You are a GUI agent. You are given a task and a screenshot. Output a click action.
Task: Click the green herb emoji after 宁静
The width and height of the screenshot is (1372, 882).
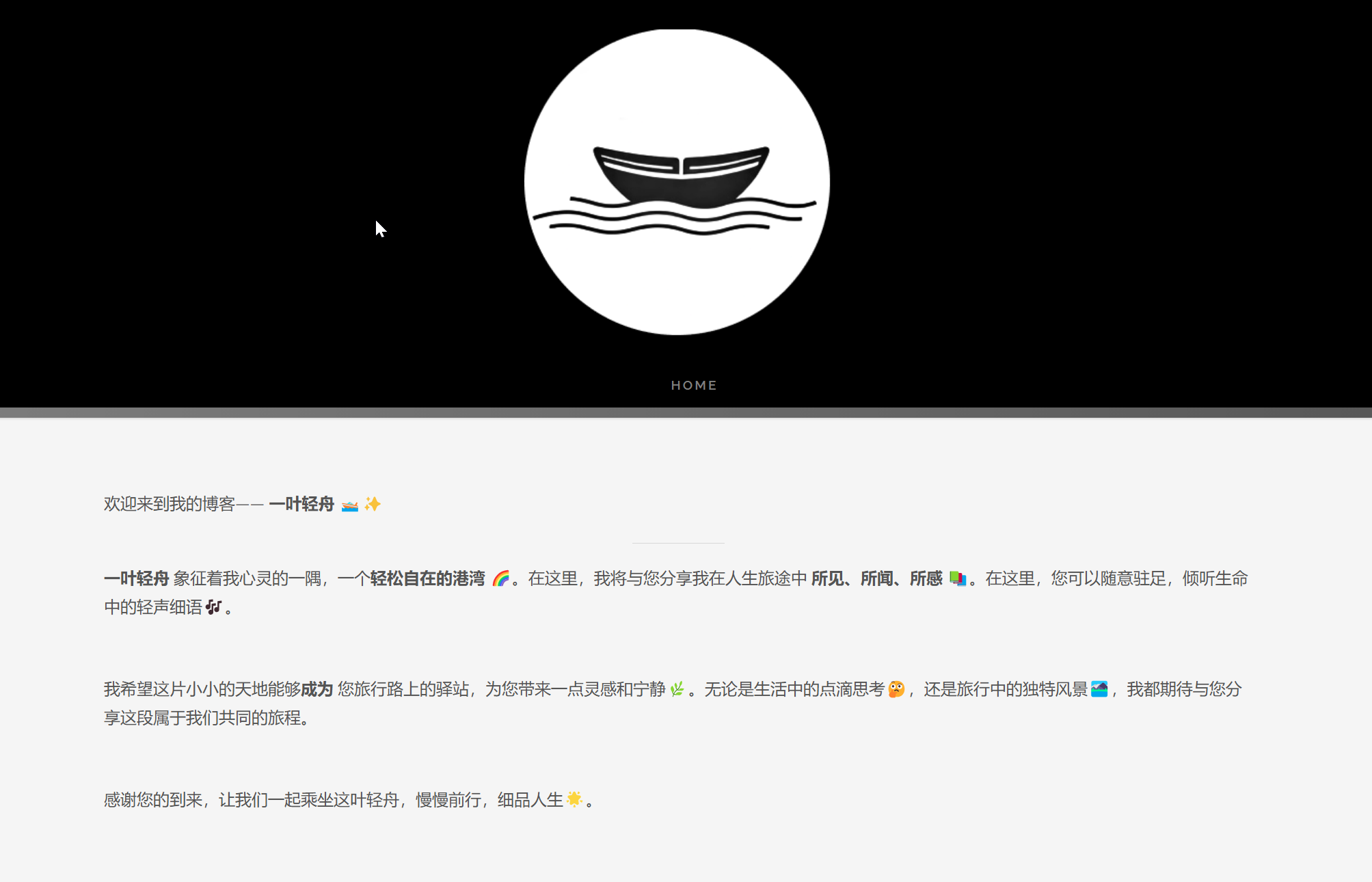coord(677,689)
